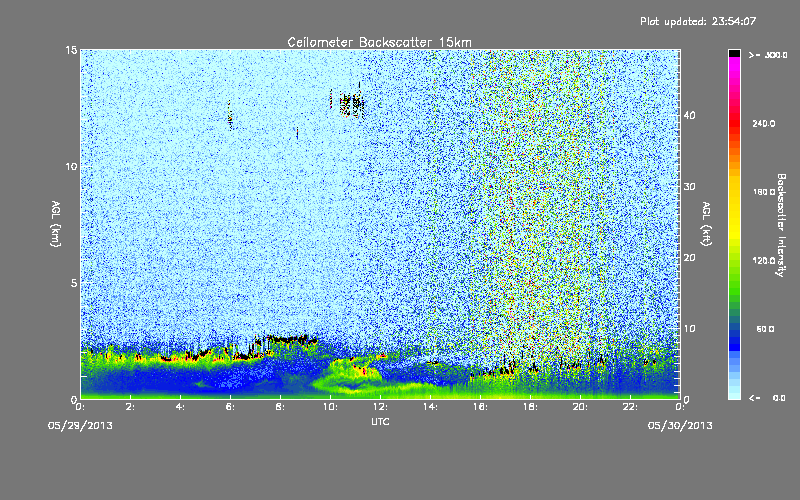Click the '8:' hour tick label
Screen dimensions: 800x500
pyautogui.click(x=280, y=407)
